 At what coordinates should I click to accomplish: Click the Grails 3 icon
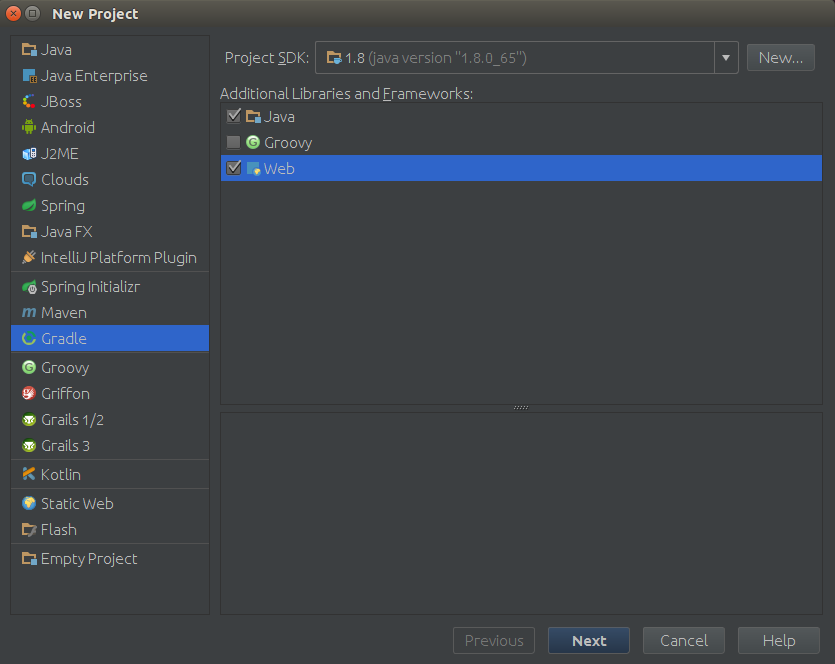click(29, 445)
